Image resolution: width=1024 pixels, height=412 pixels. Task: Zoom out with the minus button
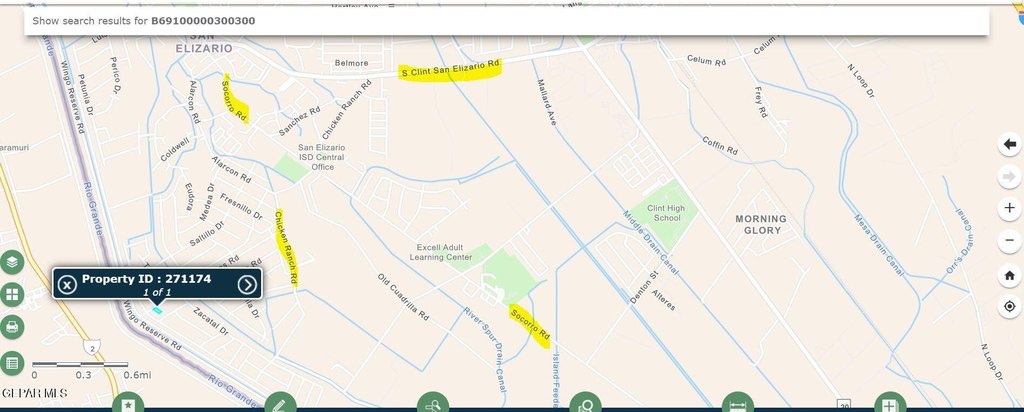tap(1010, 240)
